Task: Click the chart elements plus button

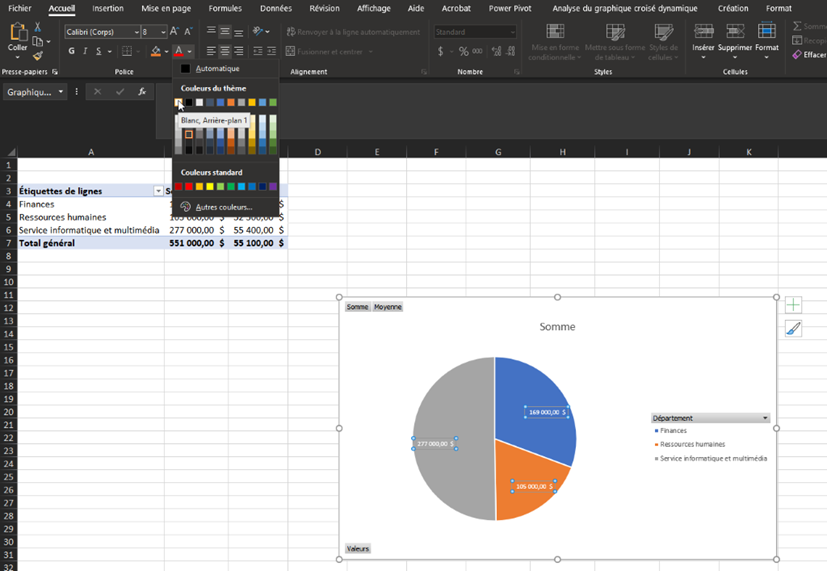Action: pos(793,305)
